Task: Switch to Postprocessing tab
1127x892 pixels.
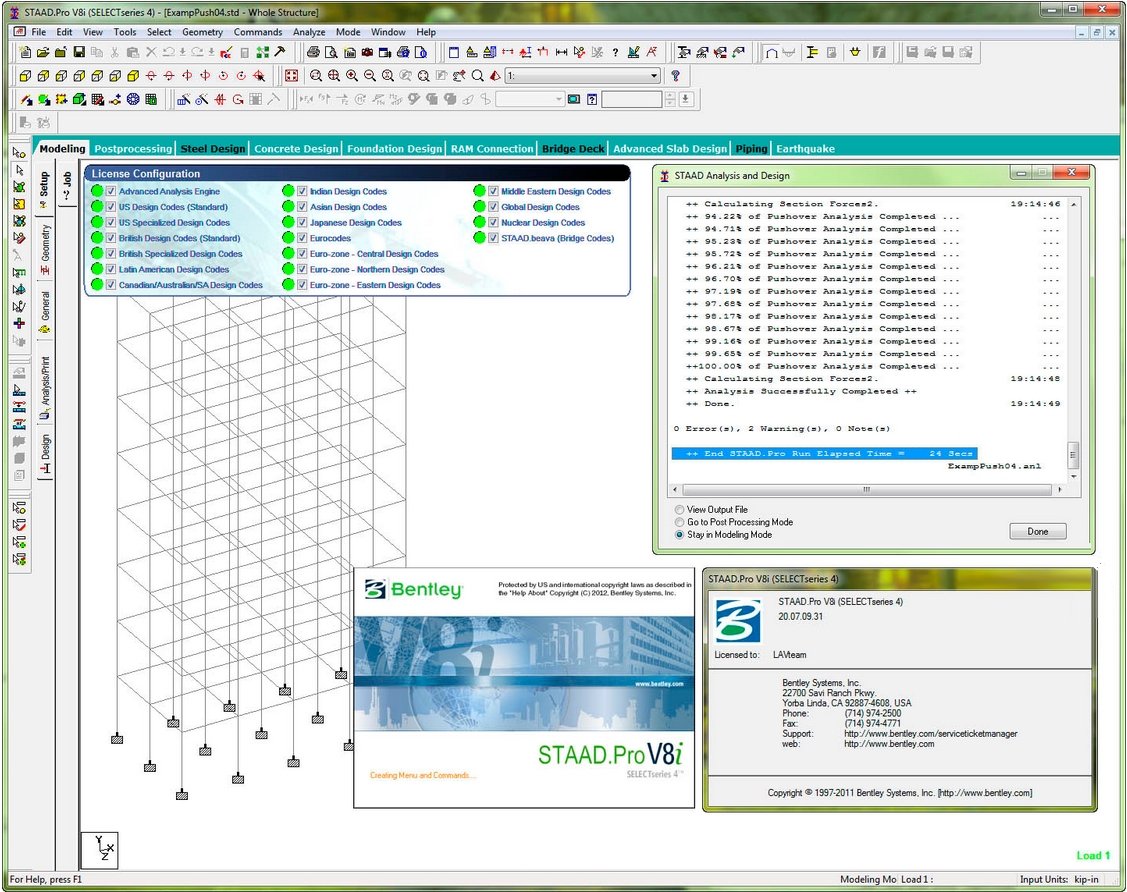Action: click(133, 149)
